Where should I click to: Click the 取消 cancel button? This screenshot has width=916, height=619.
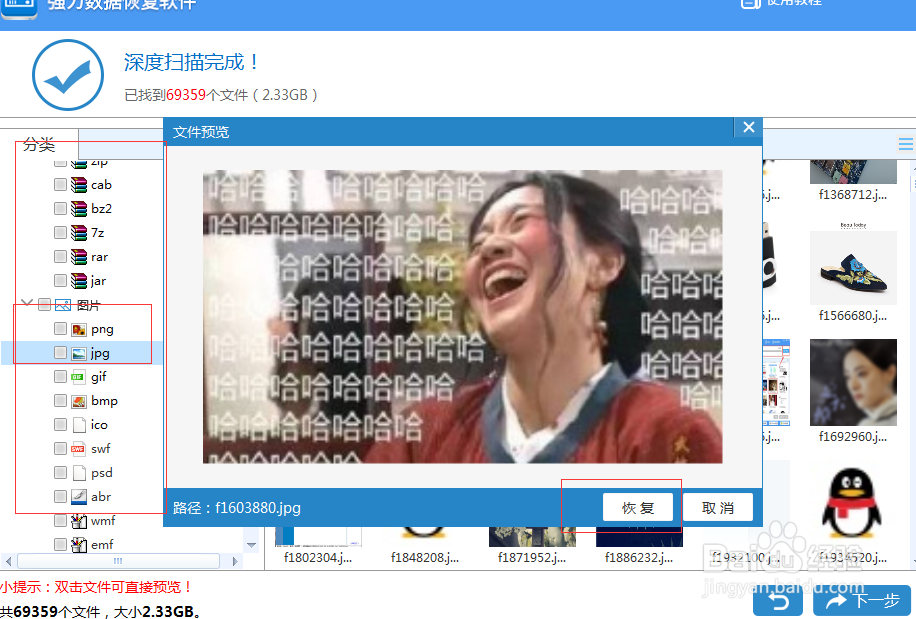pos(718,508)
